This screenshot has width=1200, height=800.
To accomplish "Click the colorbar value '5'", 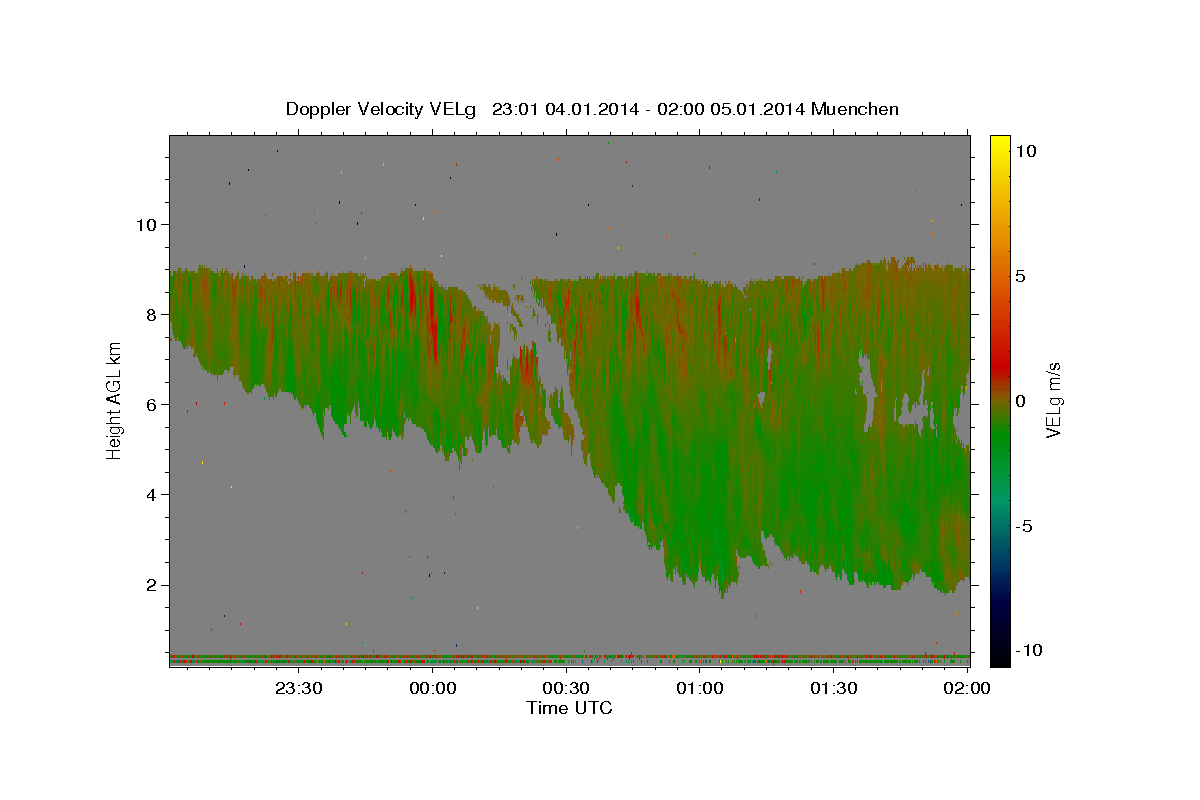I will point(1021,276).
